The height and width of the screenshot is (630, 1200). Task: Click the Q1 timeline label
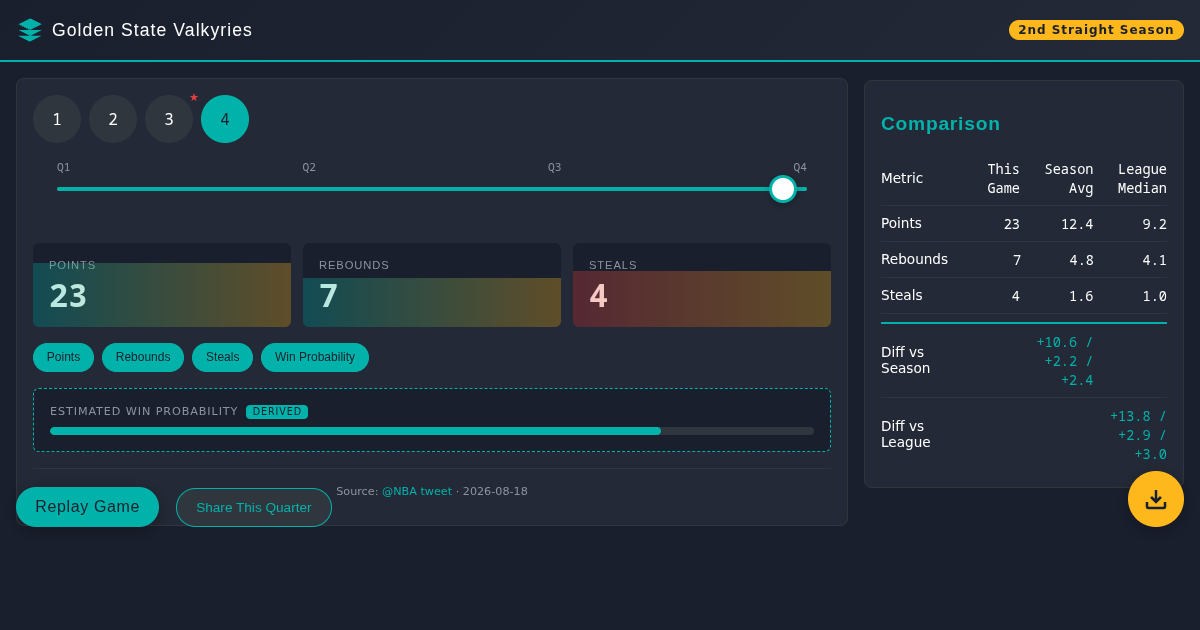coord(64,168)
